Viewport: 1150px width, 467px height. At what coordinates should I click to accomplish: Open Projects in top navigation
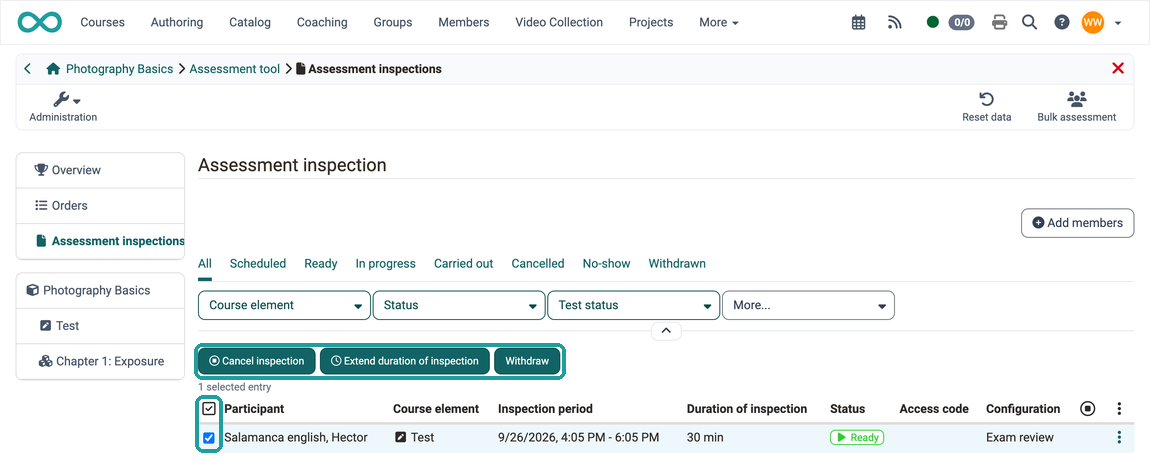pyautogui.click(x=651, y=22)
